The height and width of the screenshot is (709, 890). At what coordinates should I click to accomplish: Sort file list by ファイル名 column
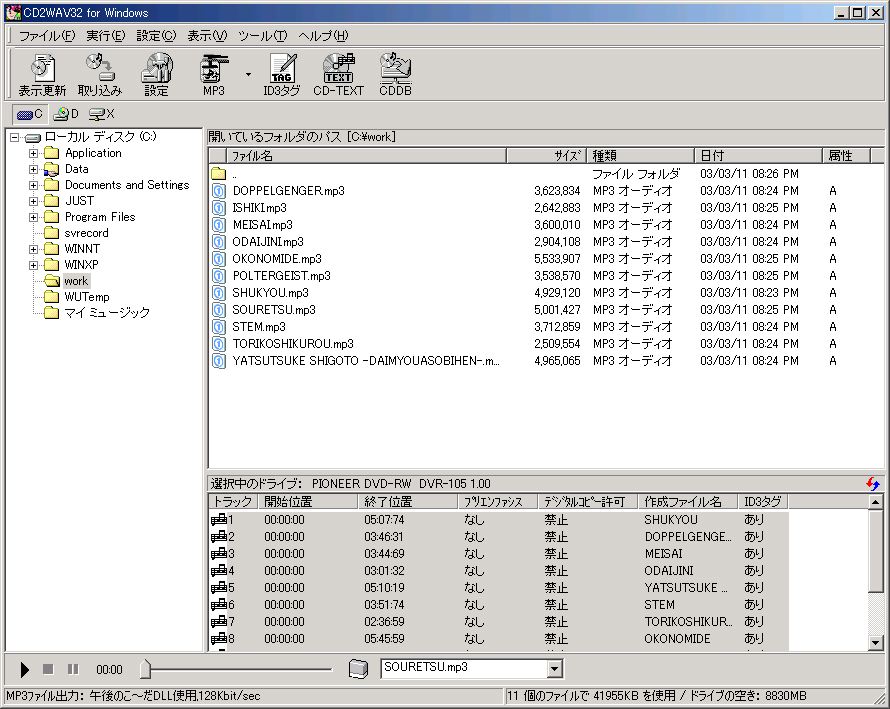(x=366, y=156)
